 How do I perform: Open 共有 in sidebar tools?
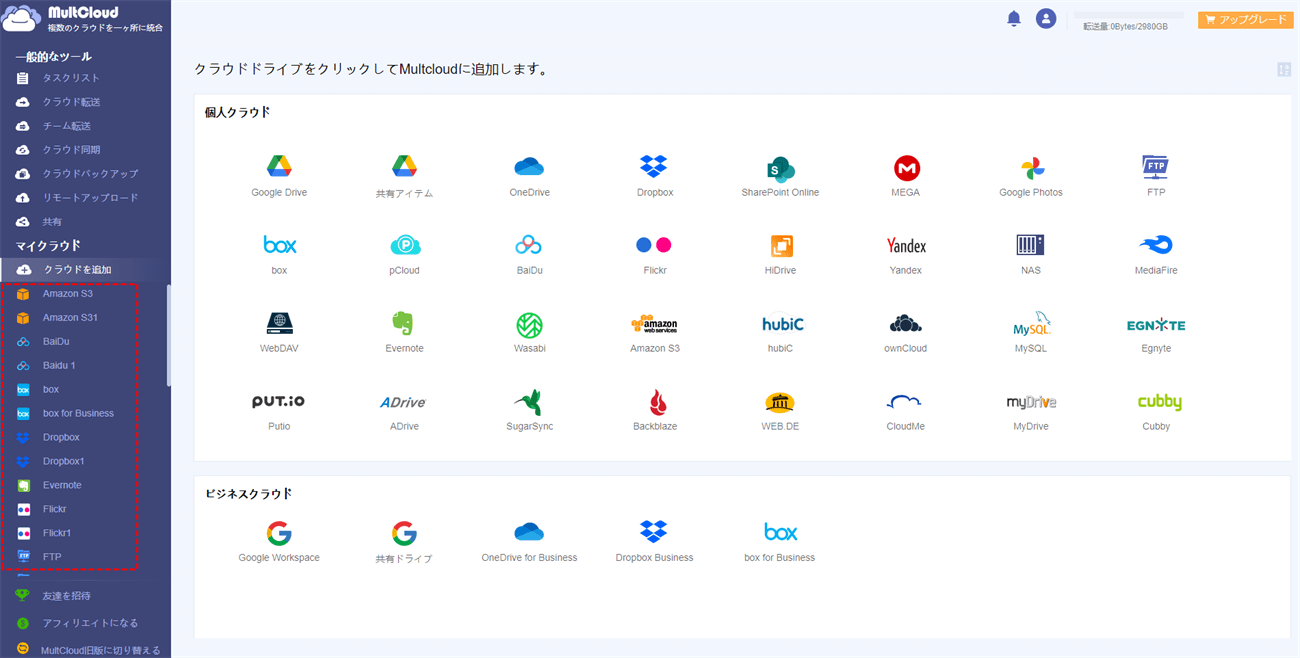[x=52, y=222]
